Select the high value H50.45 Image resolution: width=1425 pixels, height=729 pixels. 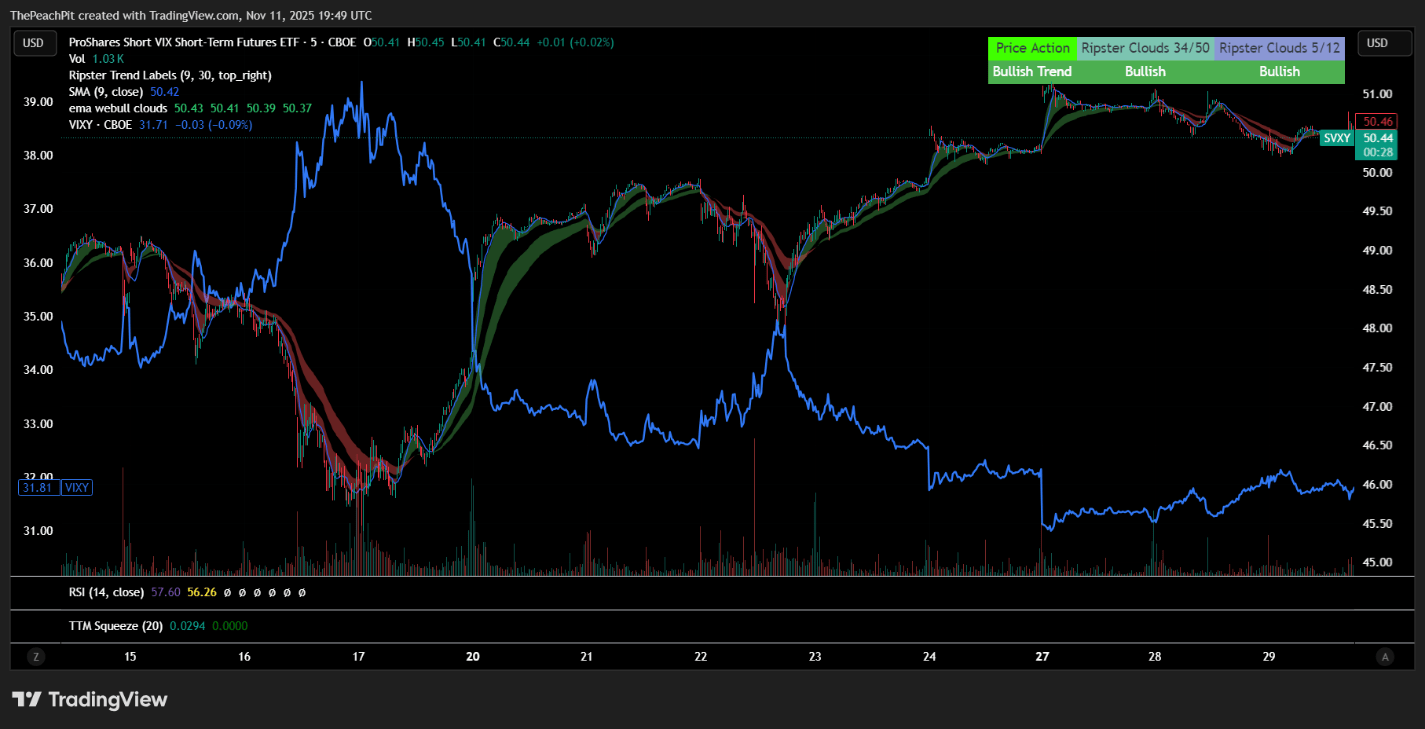427,42
